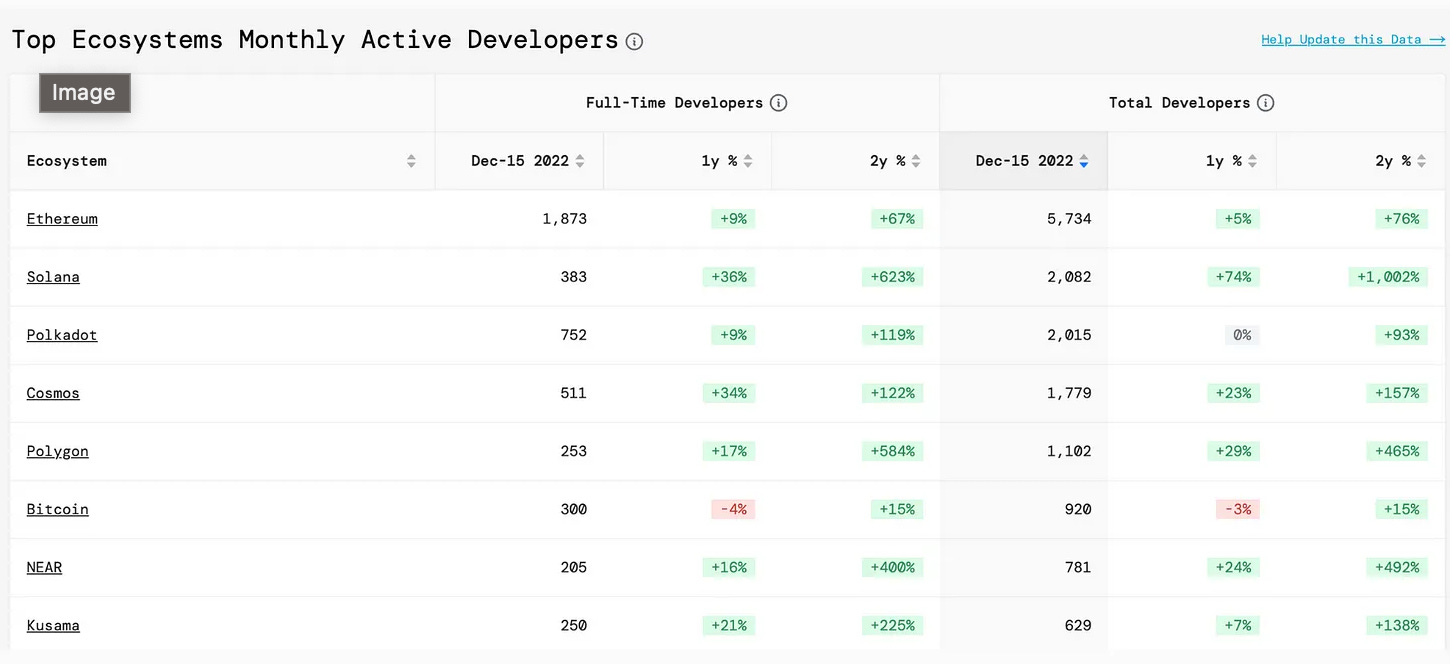
Task: Click the Ecosystem column header text
Action: click(x=67, y=161)
